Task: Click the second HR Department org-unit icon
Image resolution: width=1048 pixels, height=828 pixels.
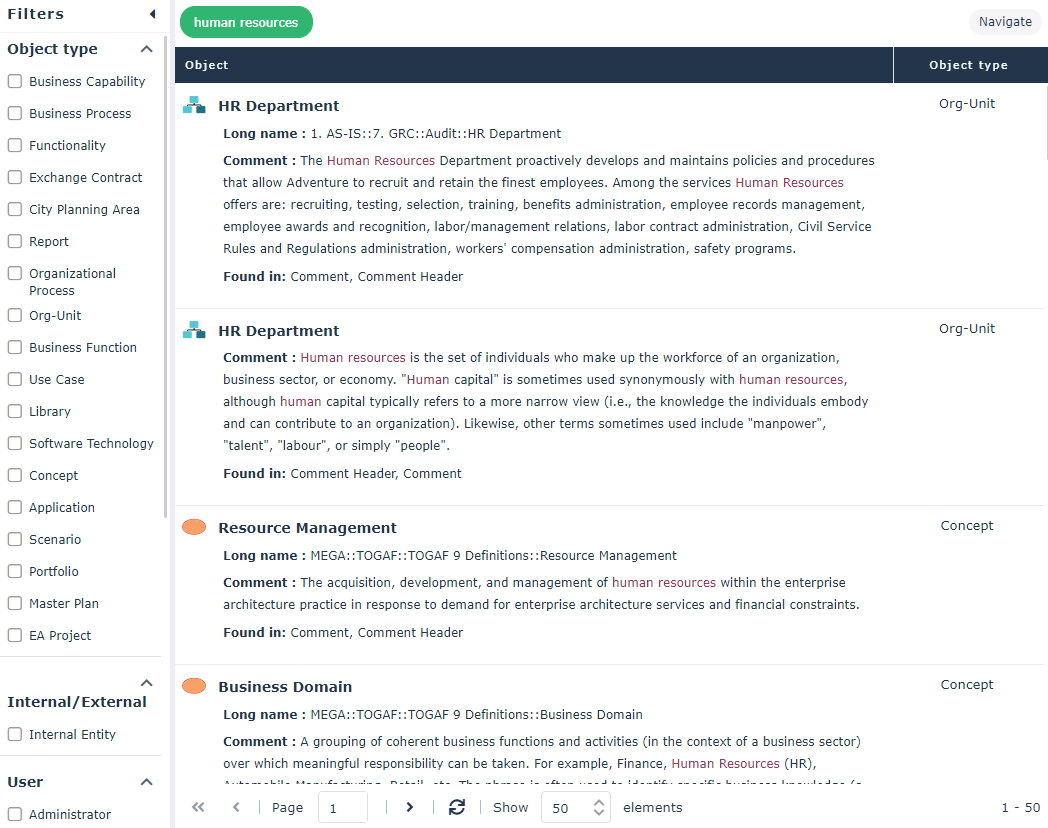Action: point(194,330)
